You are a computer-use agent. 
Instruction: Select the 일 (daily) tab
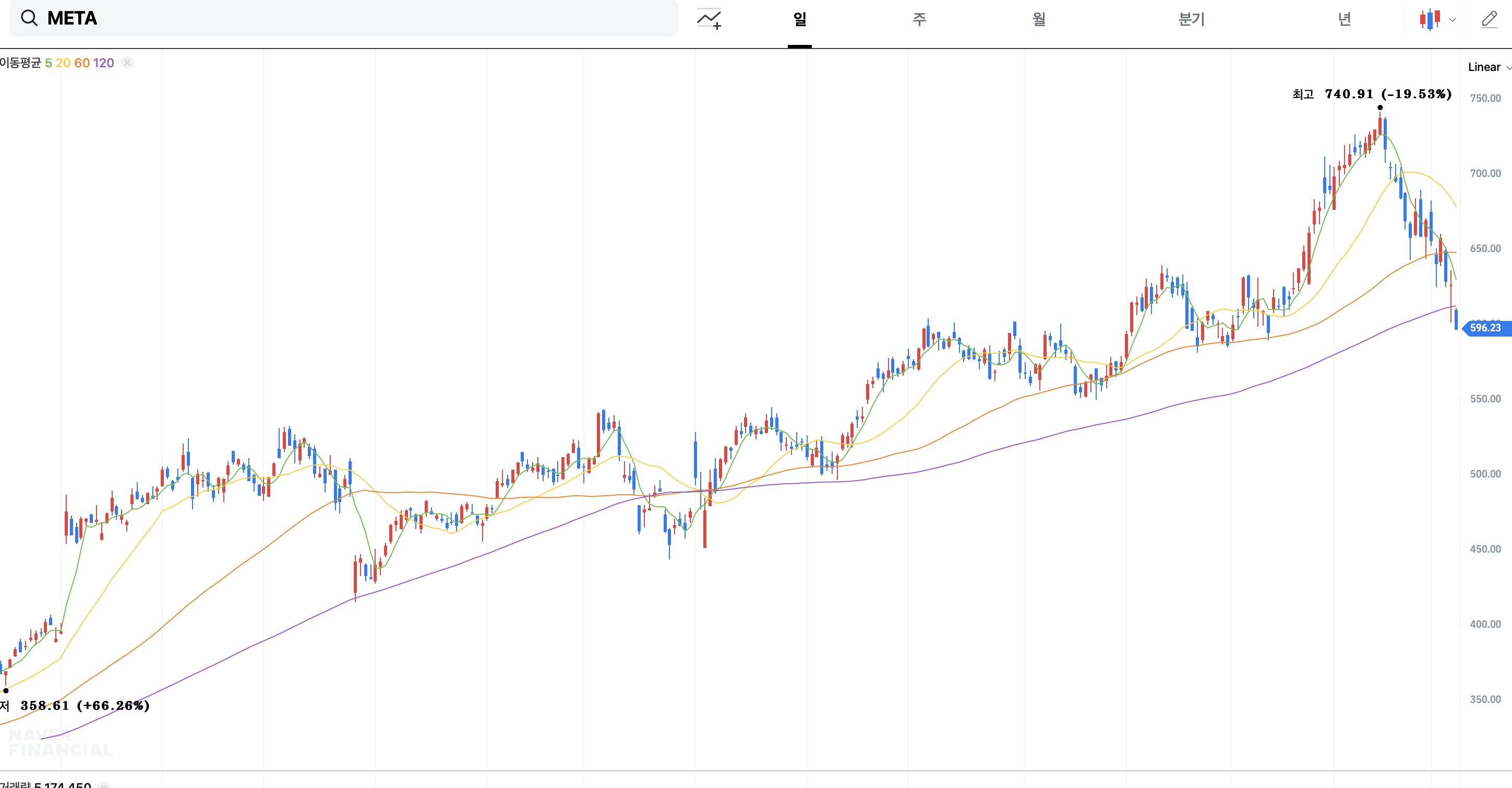point(799,19)
